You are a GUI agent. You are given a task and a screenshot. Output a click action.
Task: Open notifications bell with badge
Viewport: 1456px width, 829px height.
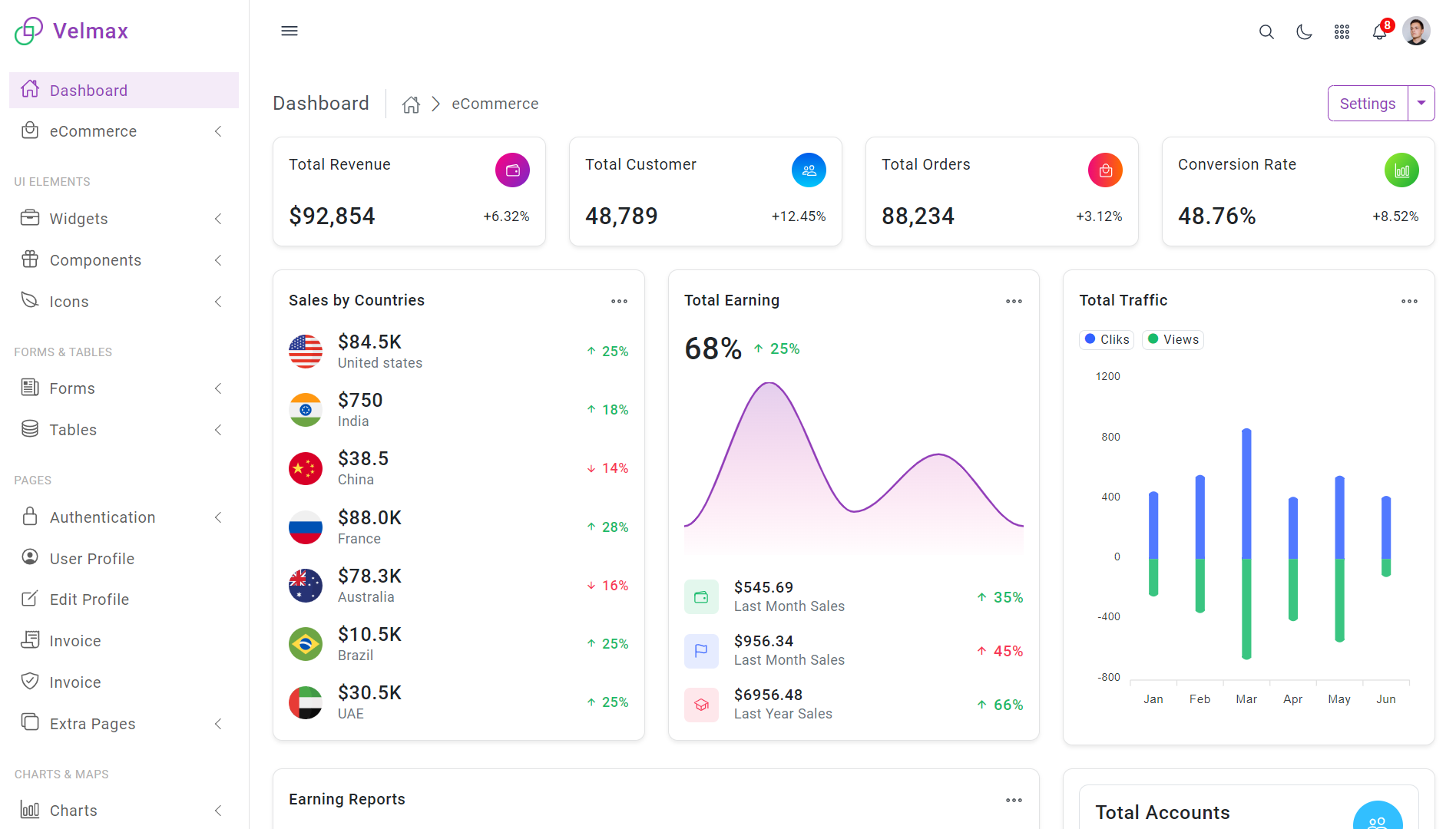pyautogui.click(x=1380, y=31)
